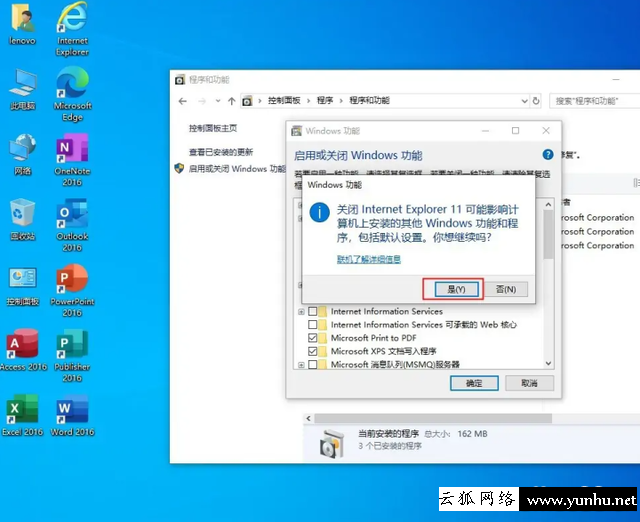Open the 查看已安装的更新 link

click(x=221, y=152)
